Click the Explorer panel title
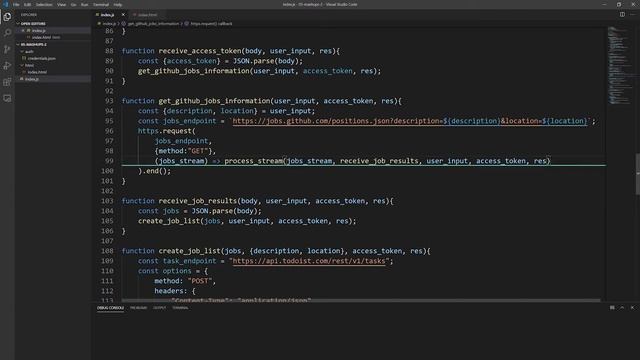The height and width of the screenshot is (360, 640). pyautogui.click(x=29, y=15)
